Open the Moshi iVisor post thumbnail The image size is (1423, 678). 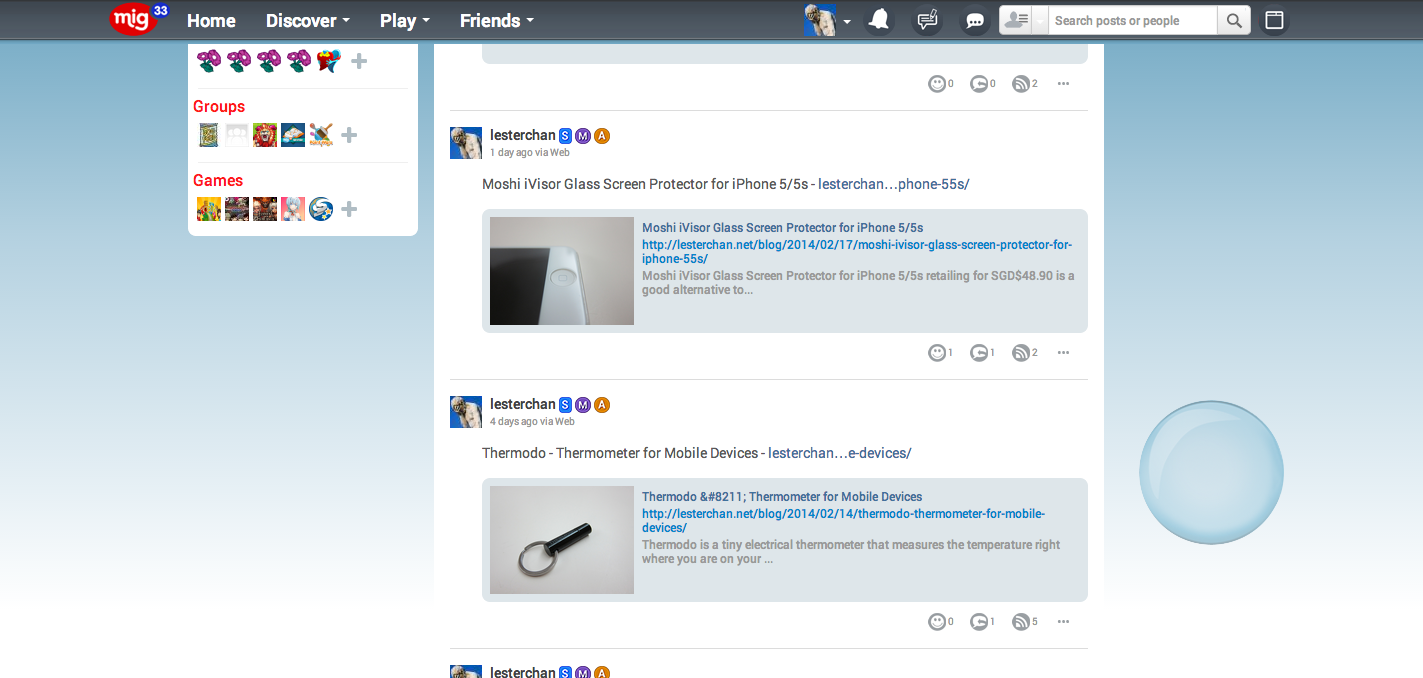(562, 271)
